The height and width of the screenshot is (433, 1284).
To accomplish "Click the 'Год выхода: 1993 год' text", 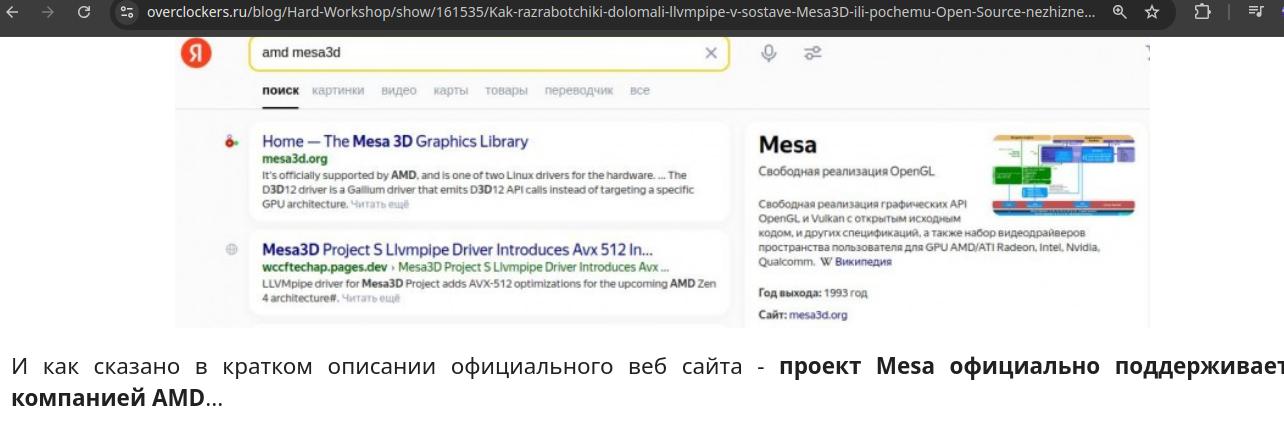I will (813, 293).
